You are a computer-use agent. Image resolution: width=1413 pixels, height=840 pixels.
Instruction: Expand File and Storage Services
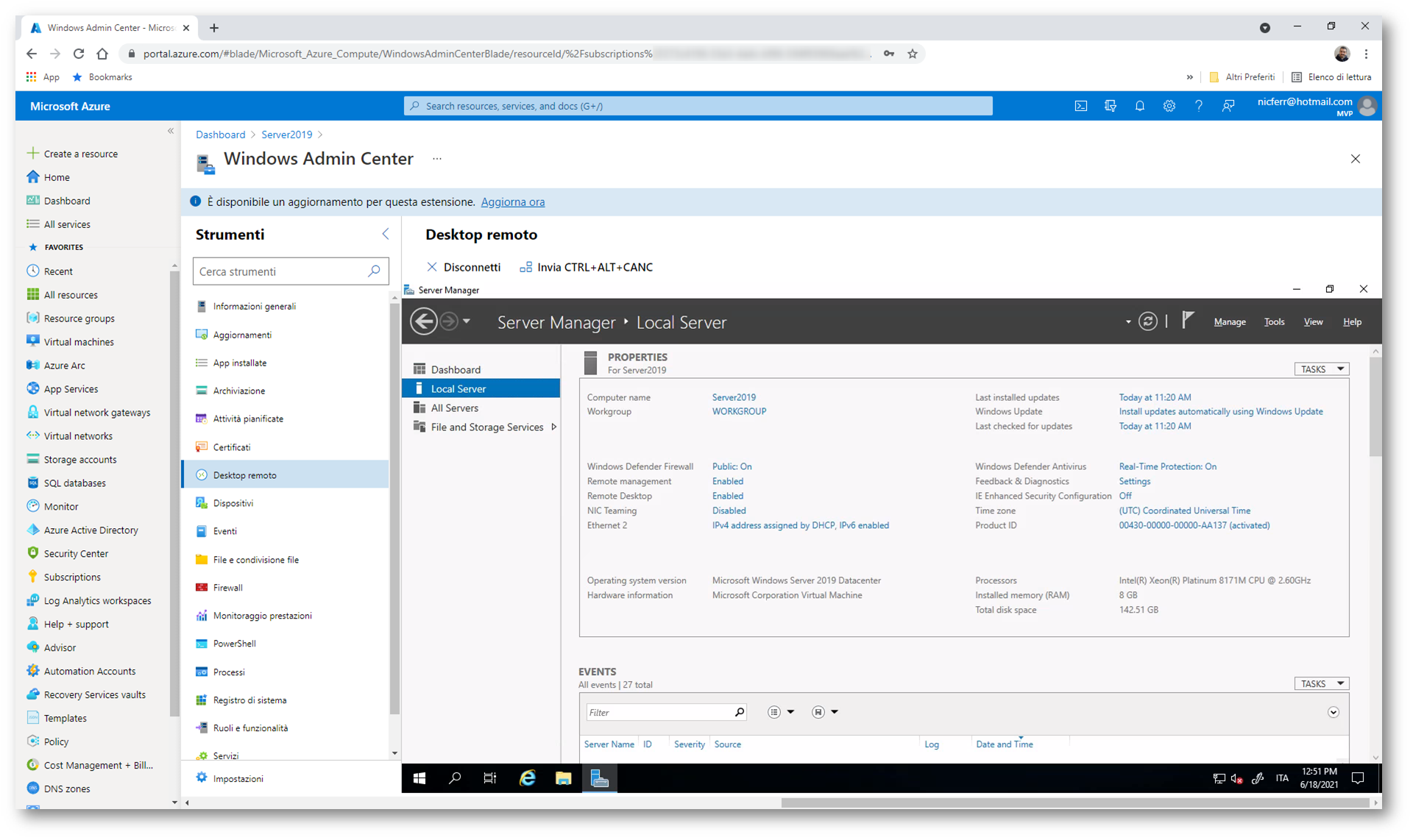pos(554,427)
